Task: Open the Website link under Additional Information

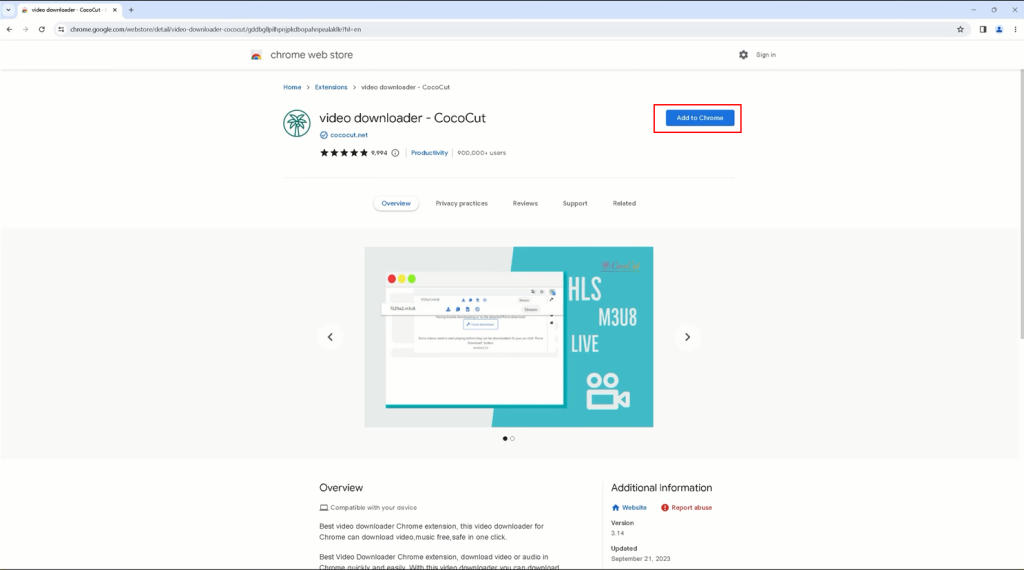Action: (634, 507)
